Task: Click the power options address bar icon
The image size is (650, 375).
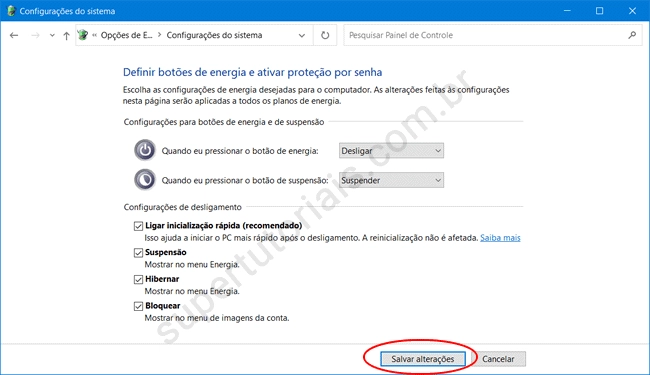Action: 83,35
